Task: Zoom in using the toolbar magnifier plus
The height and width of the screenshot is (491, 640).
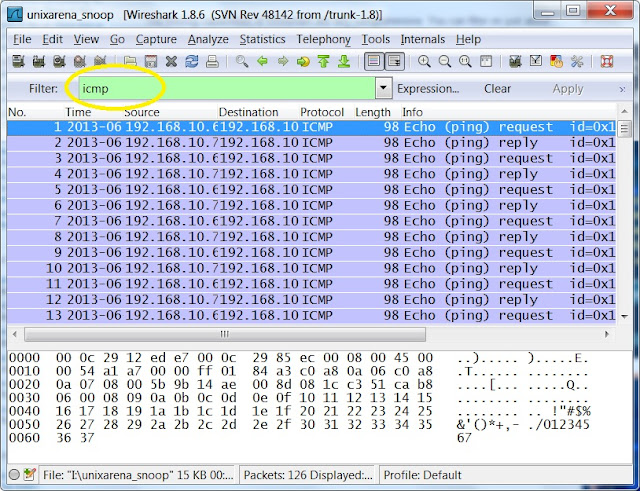Action: coord(424,62)
